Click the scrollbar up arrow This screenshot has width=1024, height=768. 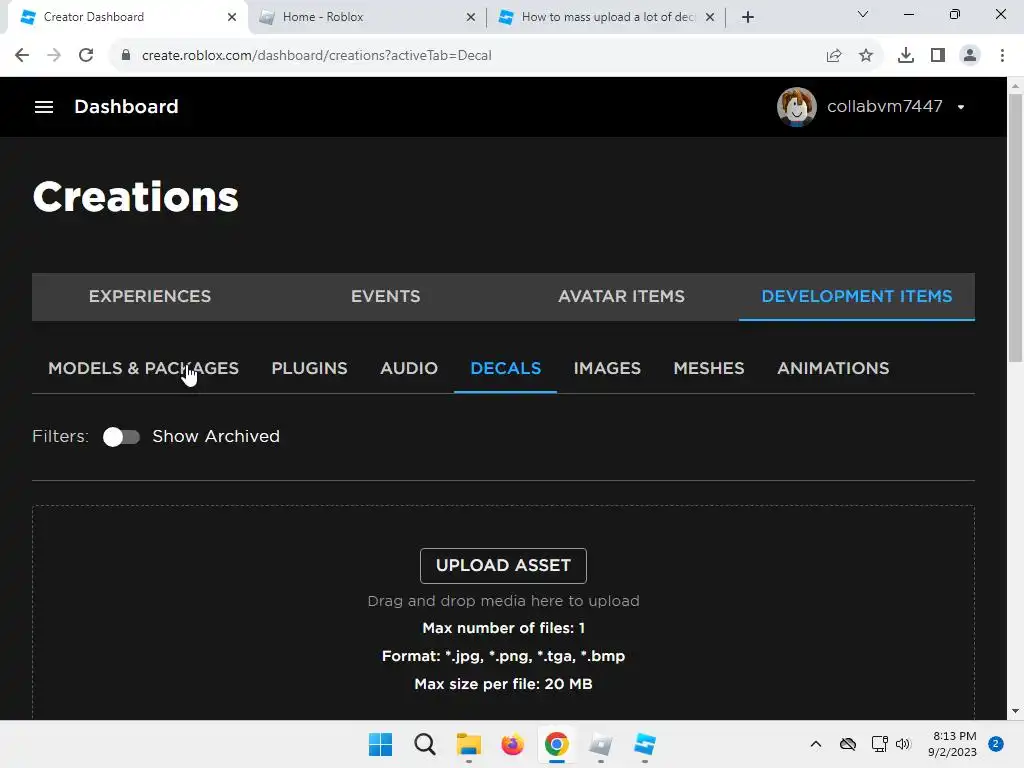coord(1015,85)
